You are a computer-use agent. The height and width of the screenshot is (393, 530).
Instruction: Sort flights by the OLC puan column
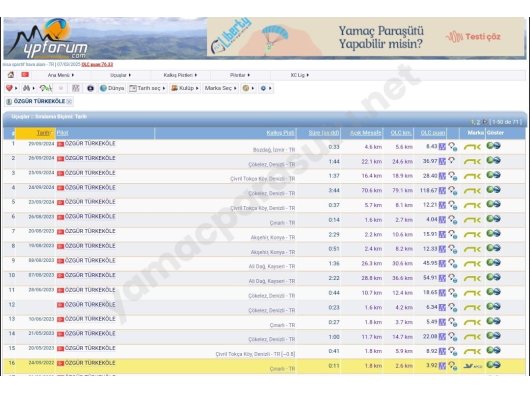click(x=433, y=133)
